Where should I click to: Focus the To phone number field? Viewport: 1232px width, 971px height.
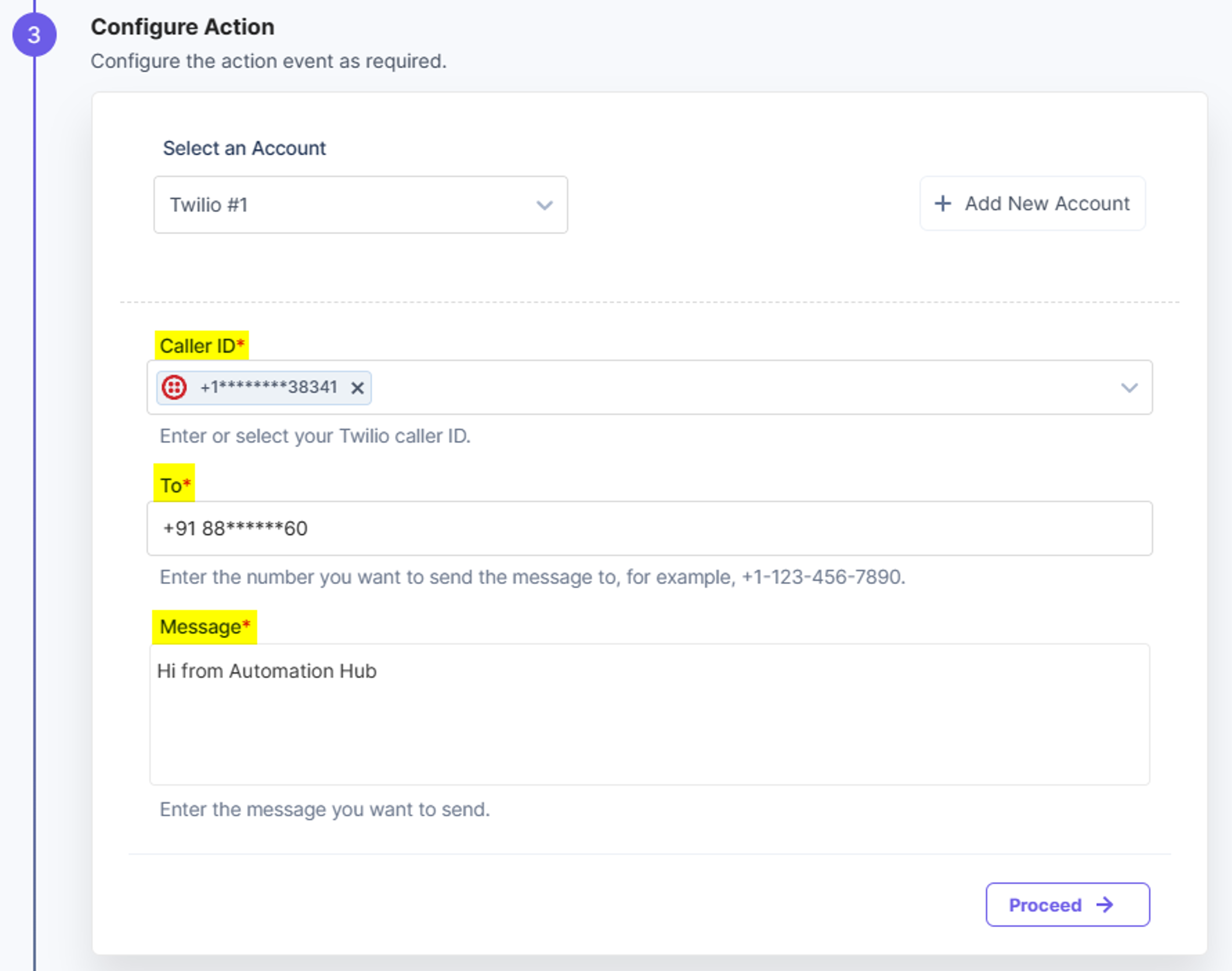(x=650, y=528)
